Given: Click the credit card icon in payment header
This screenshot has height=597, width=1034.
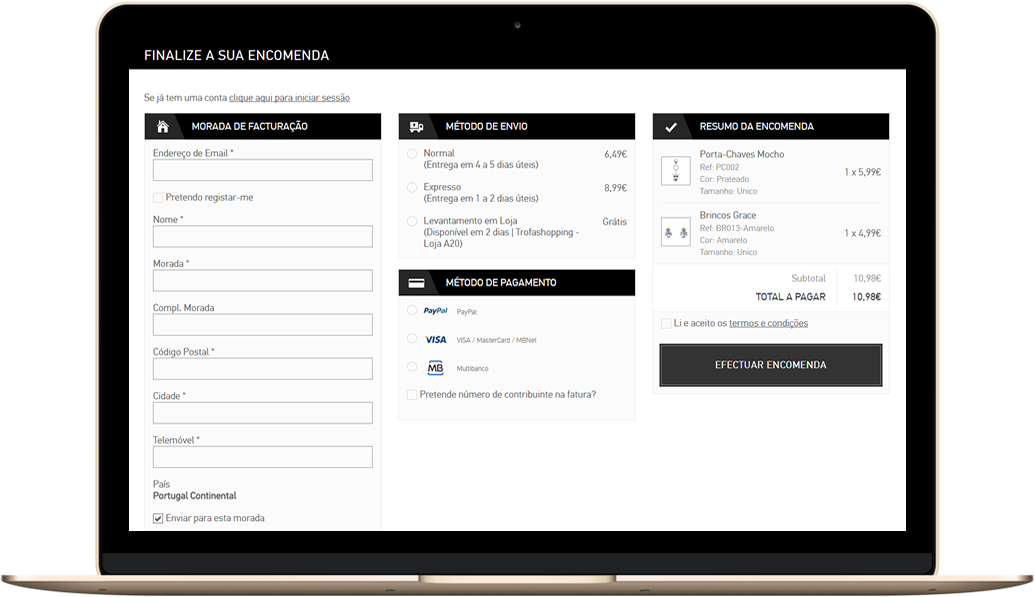Looking at the screenshot, I should pyautogui.click(x=417, y=283).
